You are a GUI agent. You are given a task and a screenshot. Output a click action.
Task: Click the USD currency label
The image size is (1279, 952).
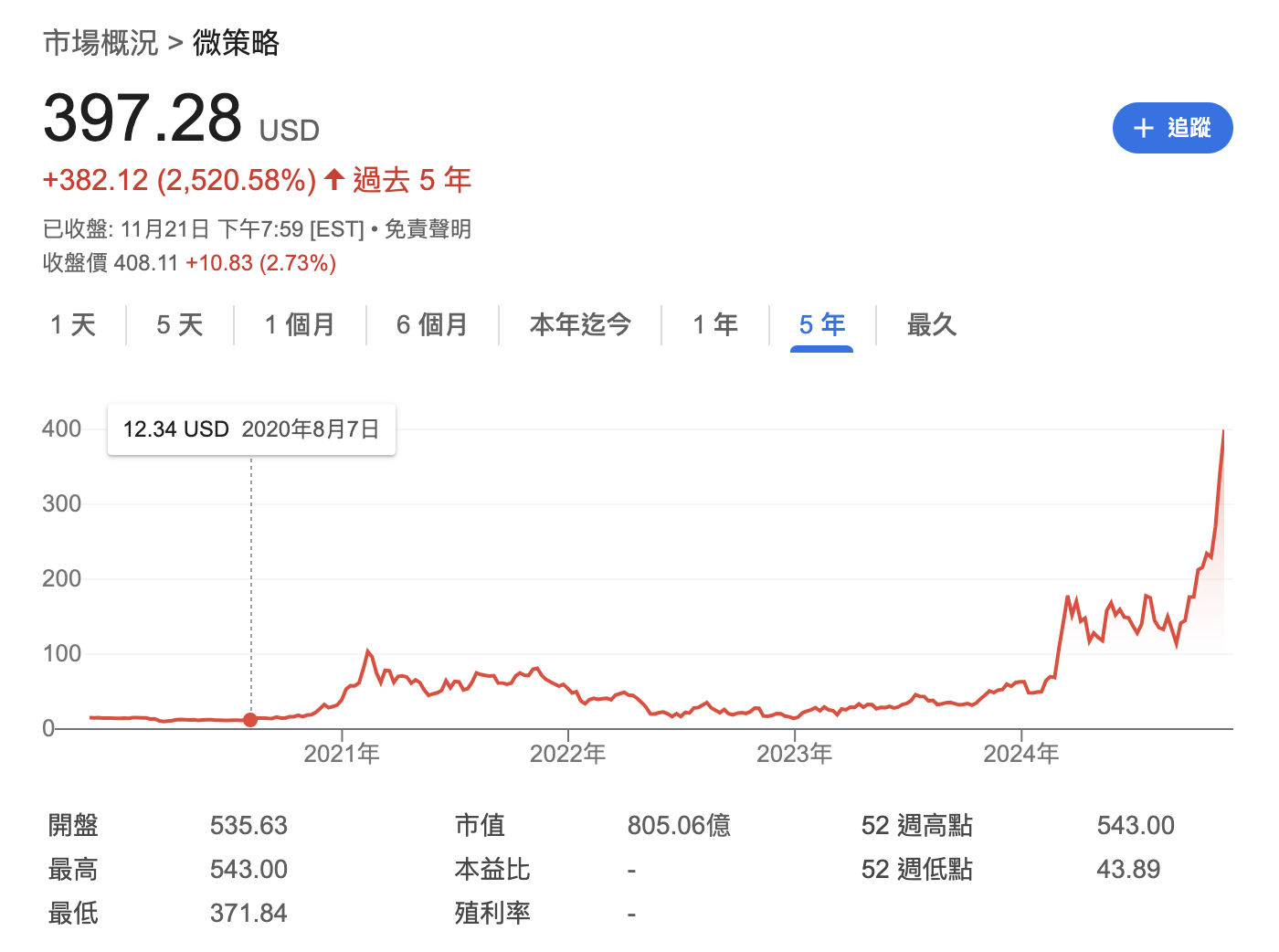click(290, 131)
